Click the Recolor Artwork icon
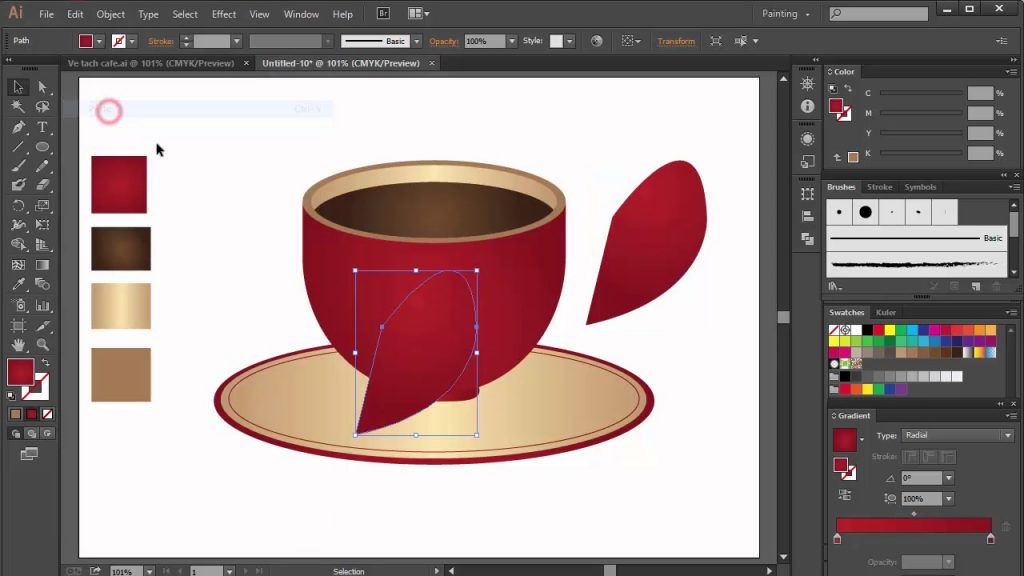The image size is (1024, 576). pos(596,41)
